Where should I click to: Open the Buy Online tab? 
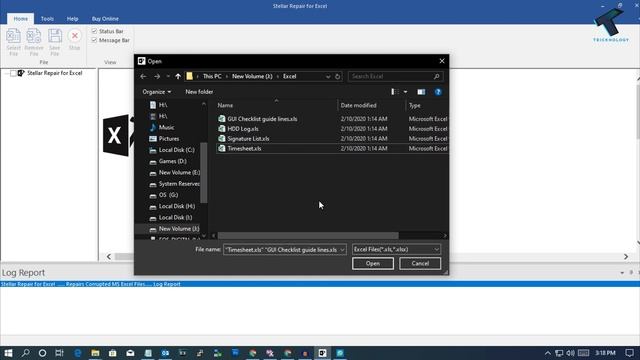105,19
